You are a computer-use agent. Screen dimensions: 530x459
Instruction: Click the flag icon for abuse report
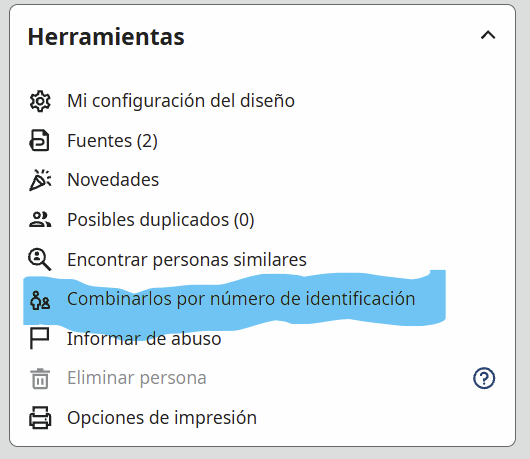click(x=40, y=338)
